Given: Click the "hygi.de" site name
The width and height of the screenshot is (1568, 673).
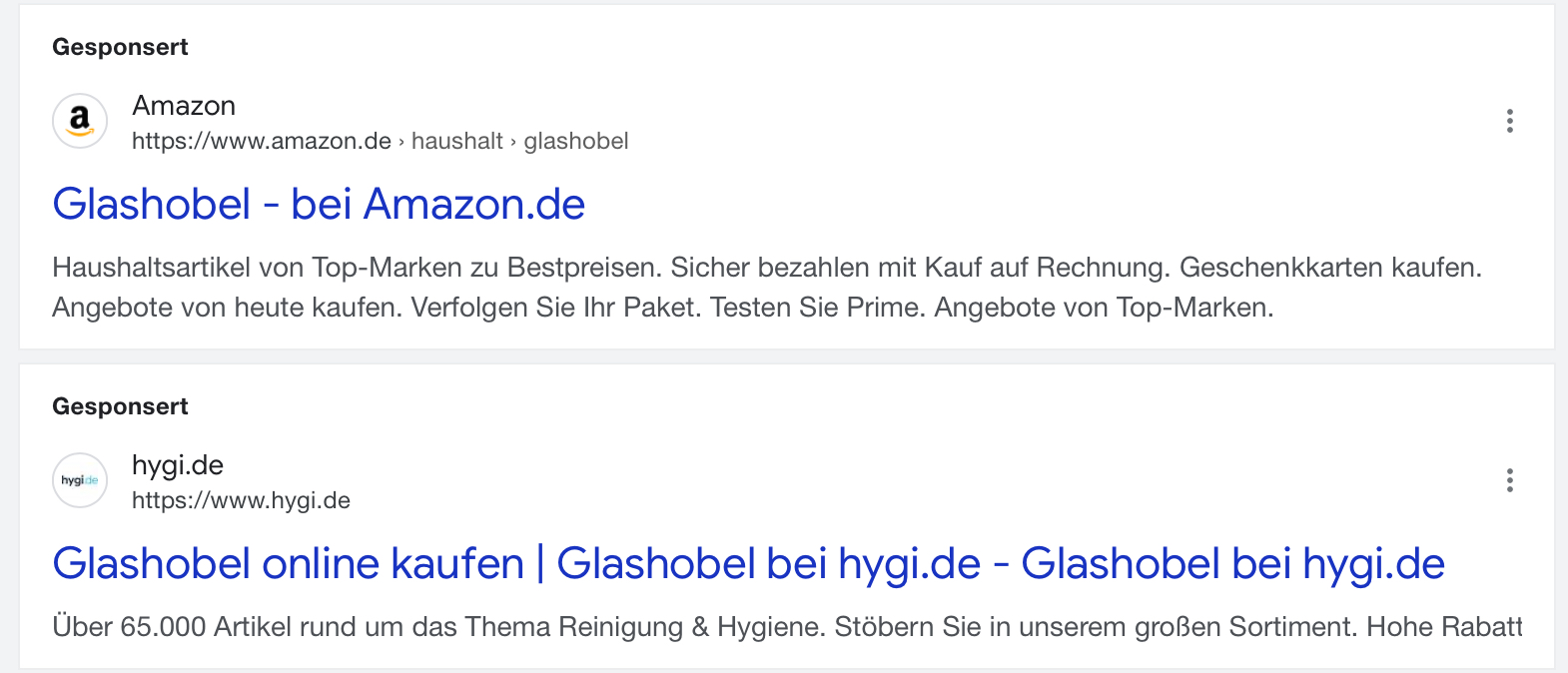Looking at the screenshot, I should (178, 465).
